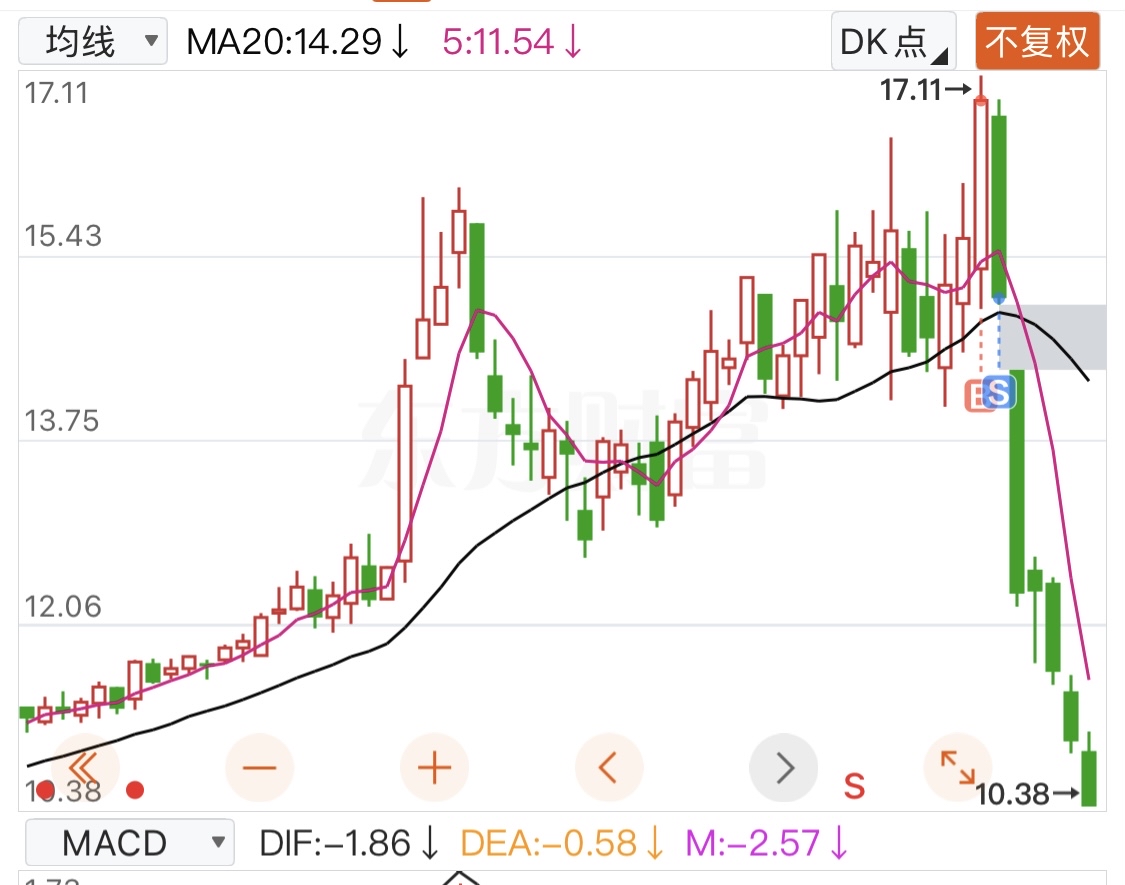The height and width of the screenshot is (885, 1125).
Task: Tap the blue S sell signal marker
Action: [999, 392]
